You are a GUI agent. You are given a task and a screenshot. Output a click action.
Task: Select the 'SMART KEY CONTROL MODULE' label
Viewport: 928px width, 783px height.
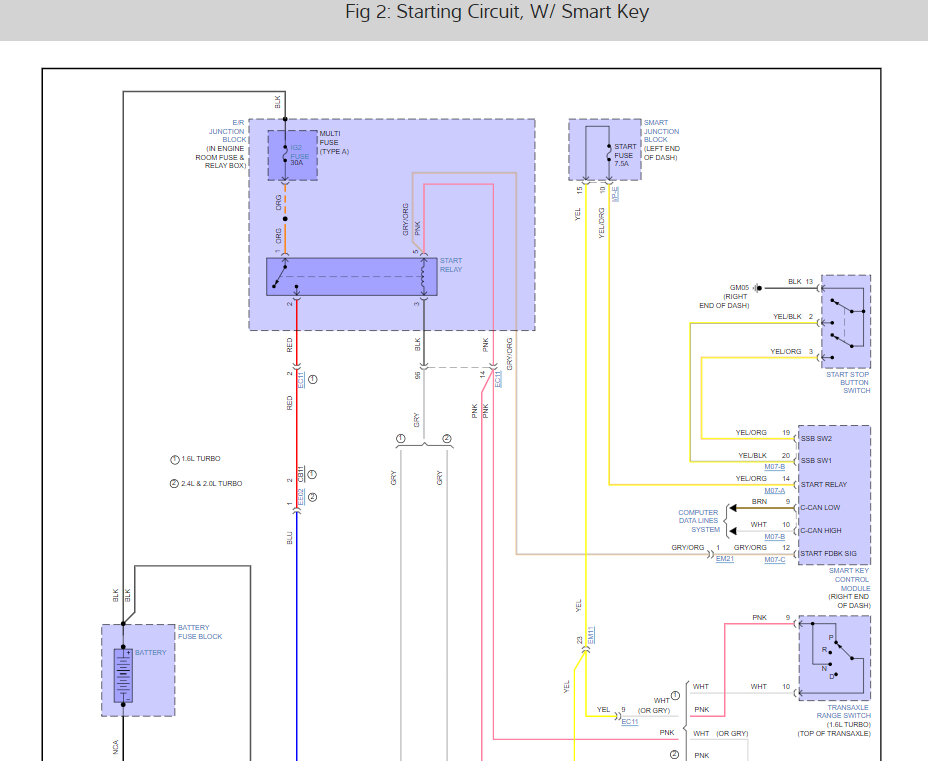point(849,579)
